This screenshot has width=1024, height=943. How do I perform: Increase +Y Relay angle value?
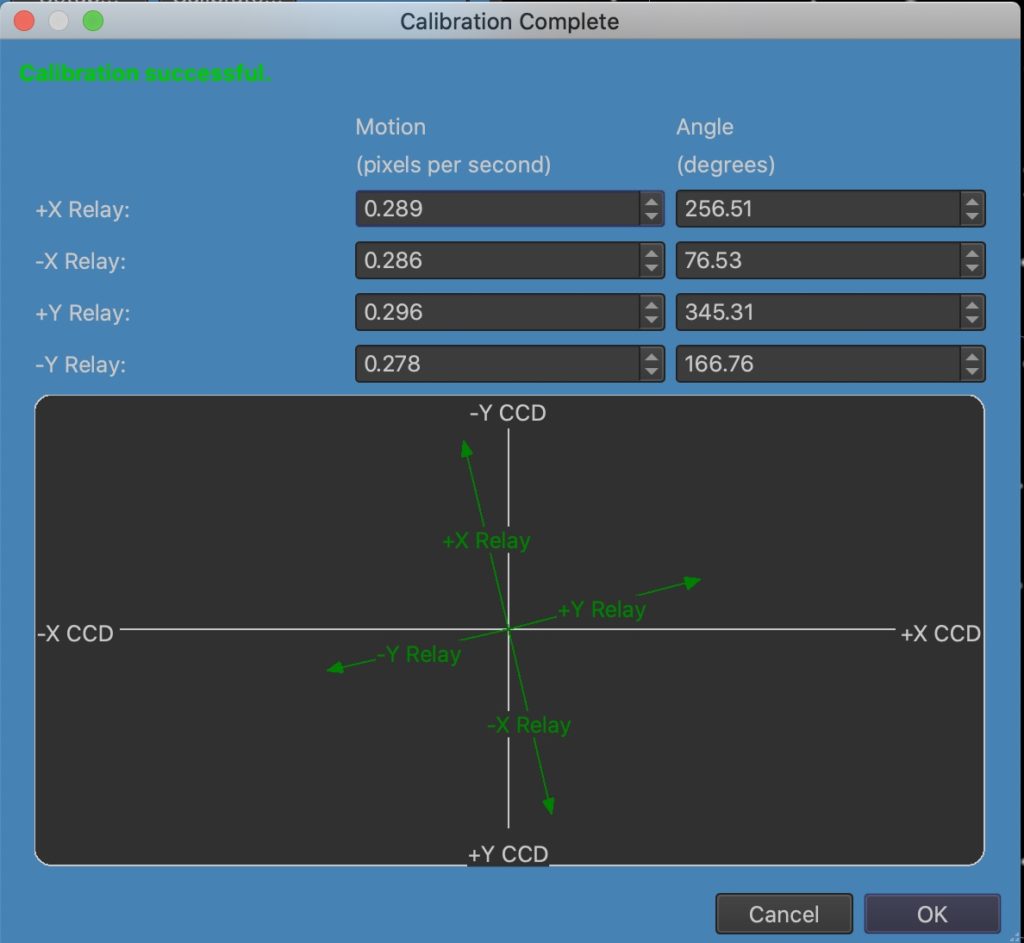point(972,305)
